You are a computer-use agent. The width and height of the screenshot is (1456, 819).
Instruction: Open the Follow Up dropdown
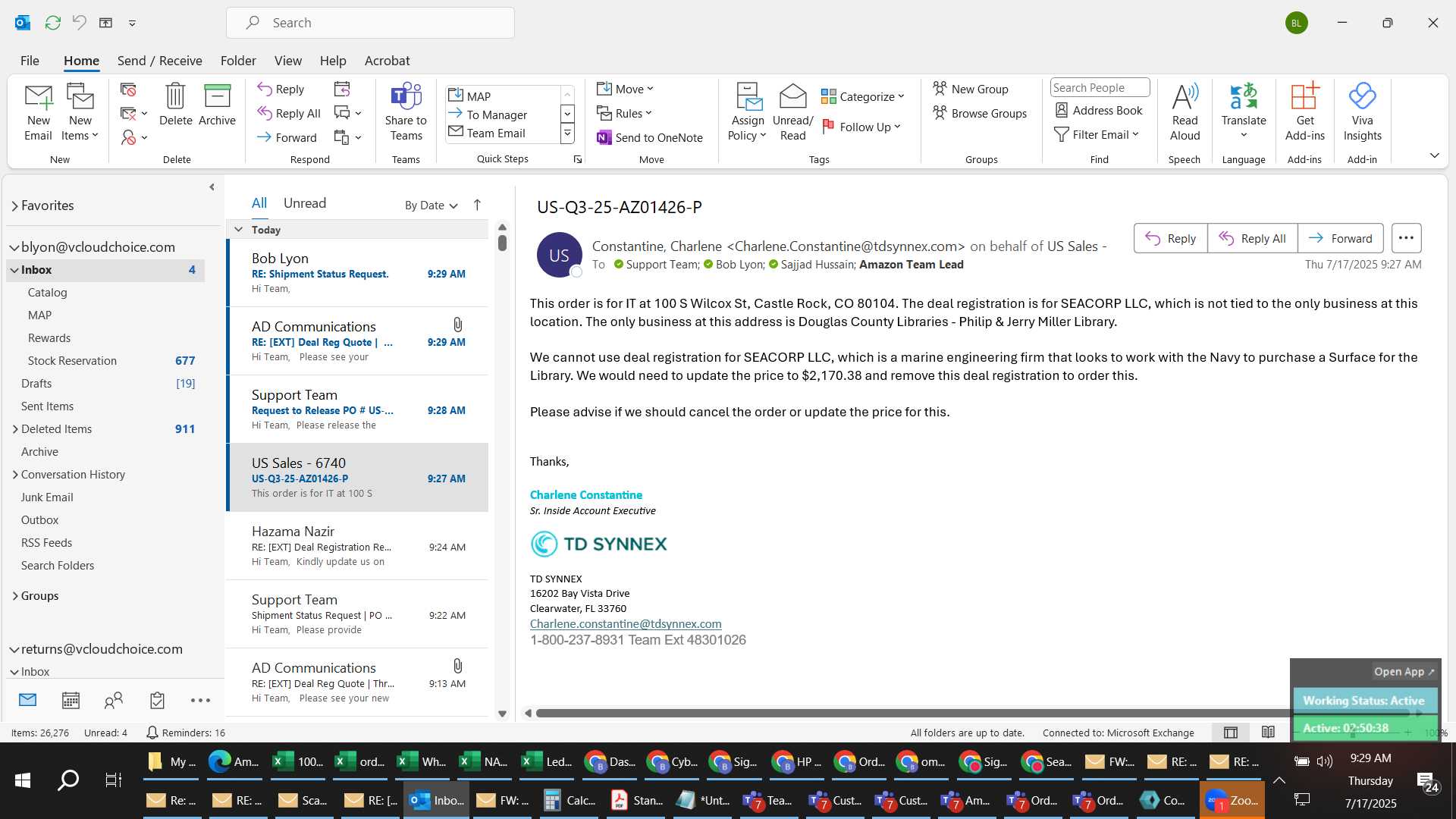click(861, 127)
